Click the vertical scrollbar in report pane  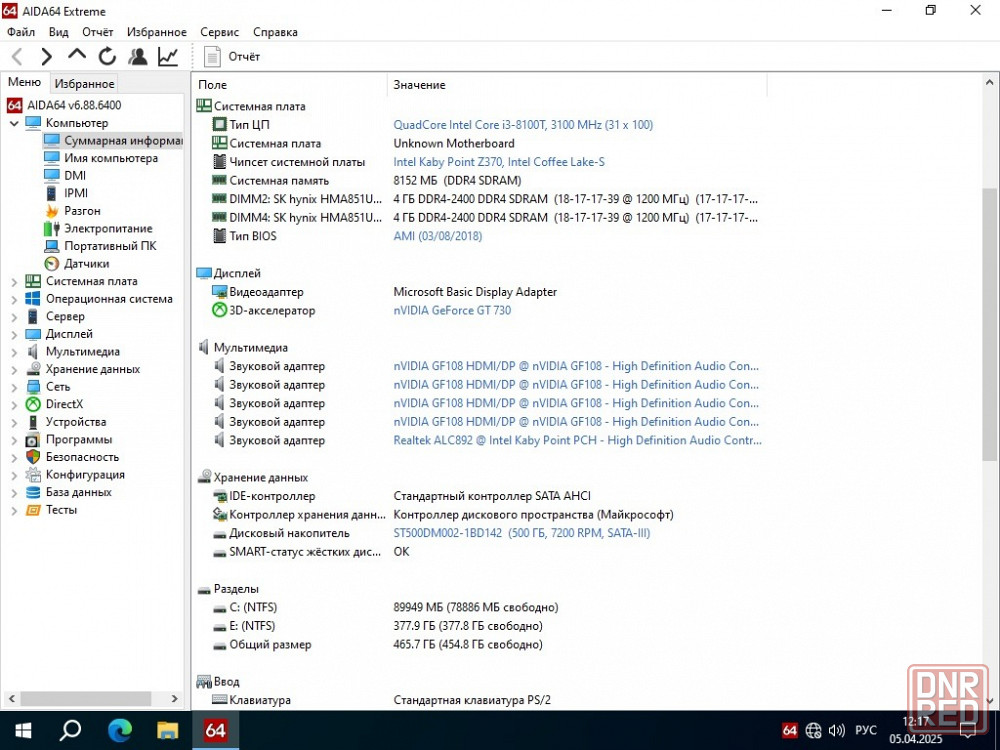click(989, 324)
